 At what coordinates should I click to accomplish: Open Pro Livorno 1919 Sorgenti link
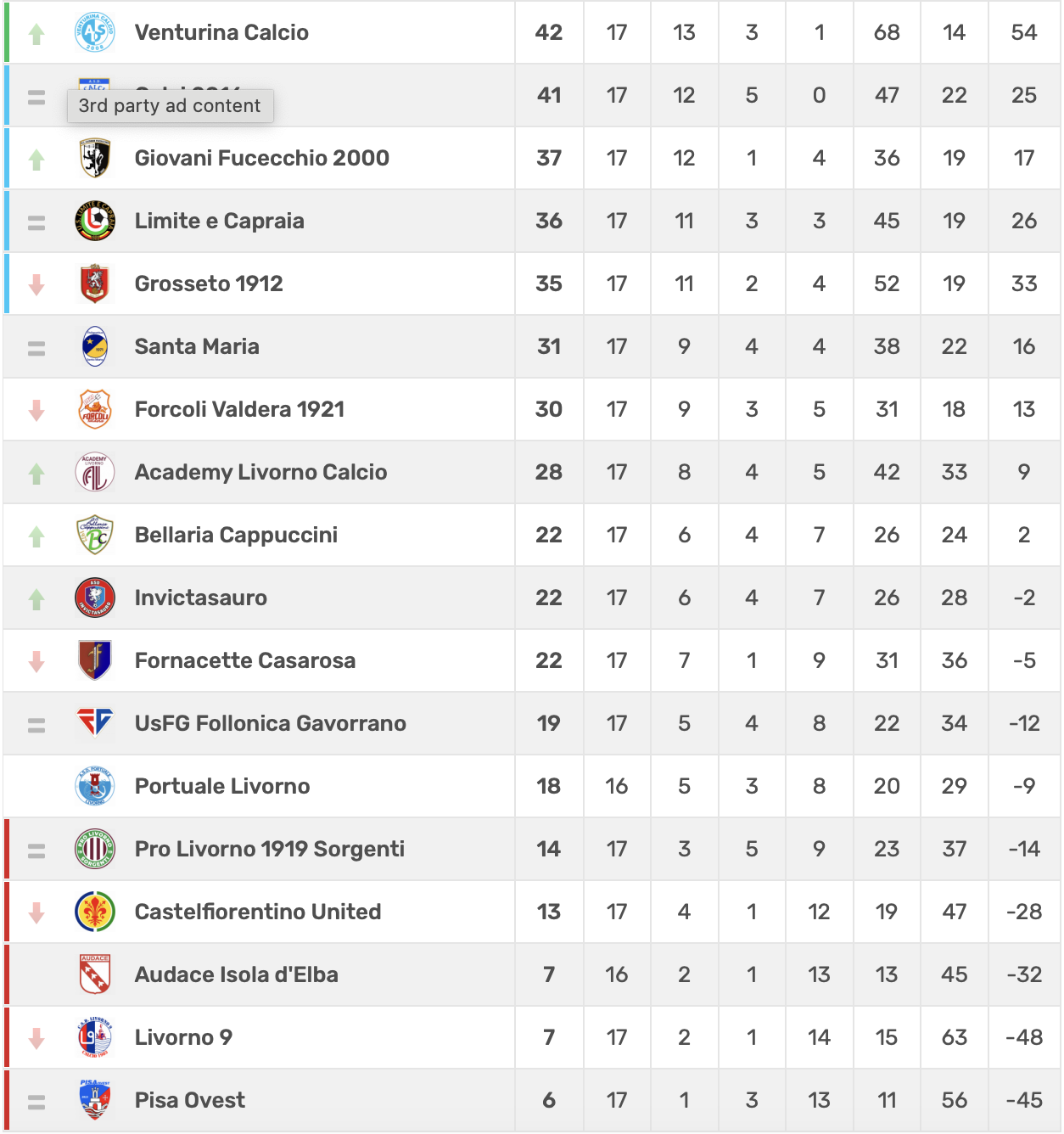(269, 849)
